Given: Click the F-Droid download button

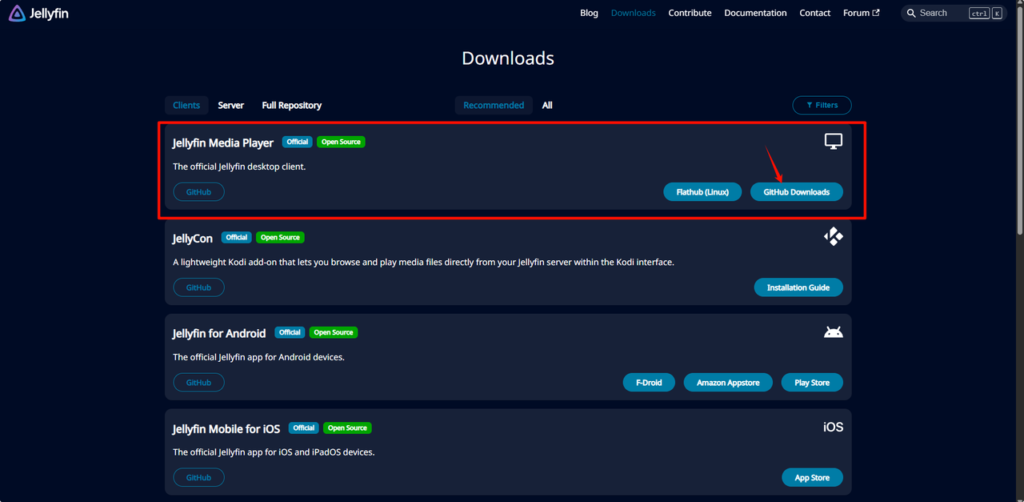Looking at the screenshot, I should [x=648, y=382].
